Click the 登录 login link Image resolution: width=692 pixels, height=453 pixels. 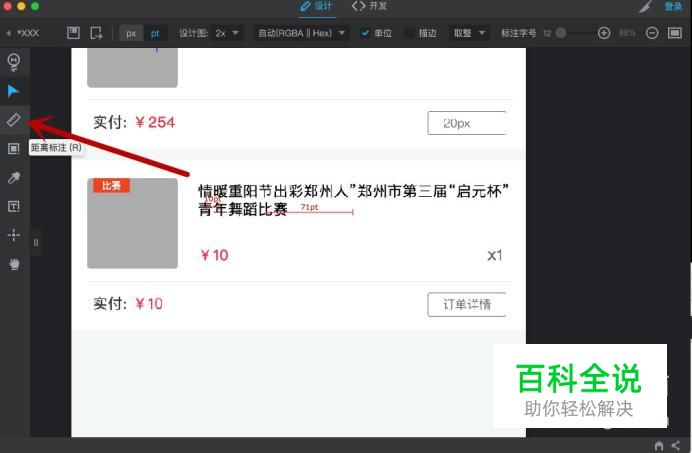[x=673, y=6]
